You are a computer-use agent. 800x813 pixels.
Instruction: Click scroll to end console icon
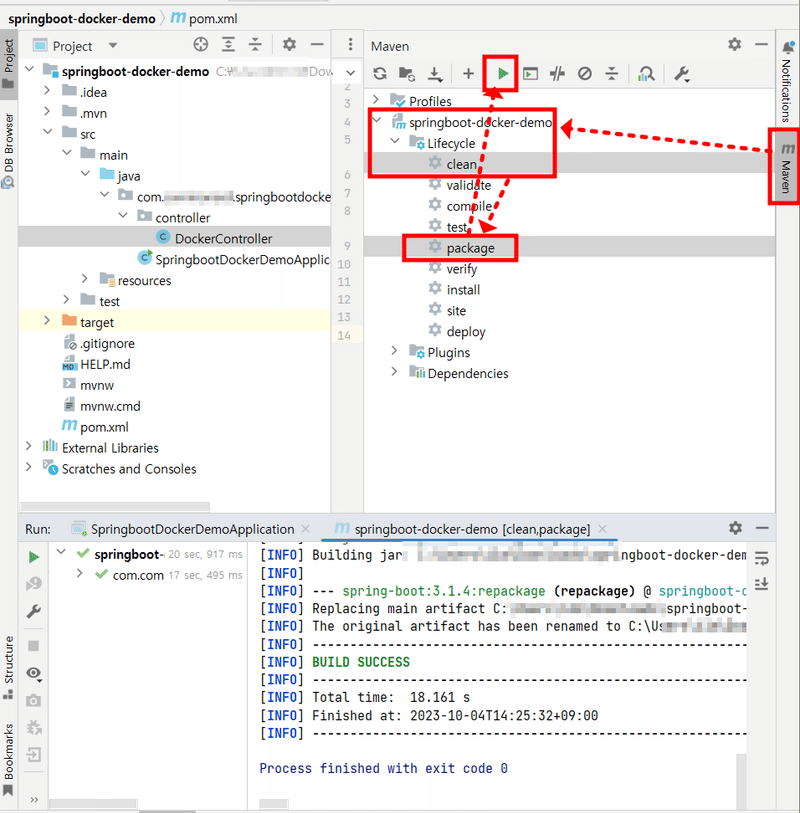[761, 584]
